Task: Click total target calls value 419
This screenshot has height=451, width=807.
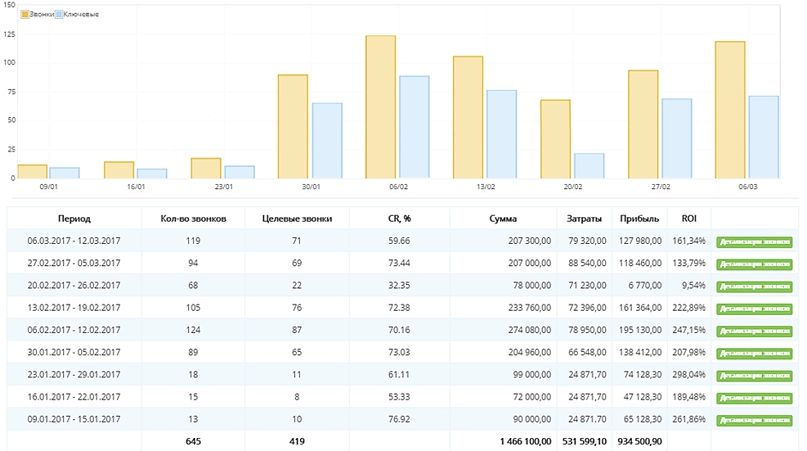Action: pos(297,442)
